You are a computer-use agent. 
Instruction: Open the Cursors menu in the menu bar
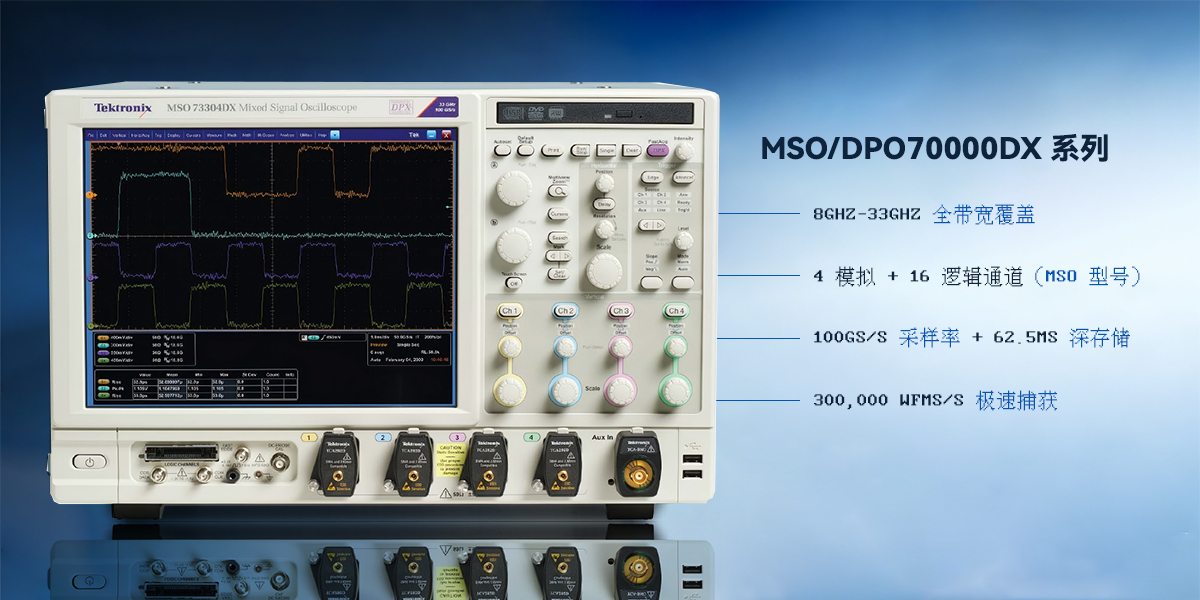point(192,133)
